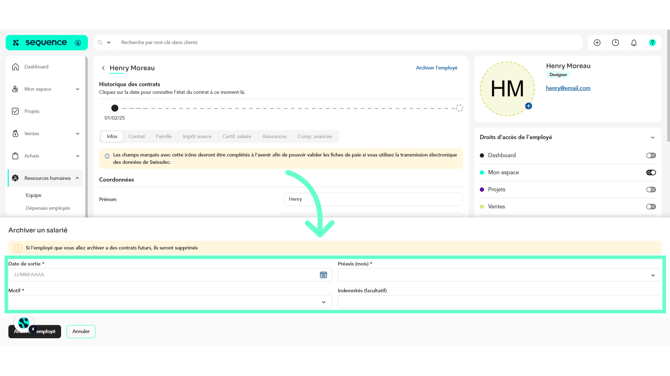Toggle Ventes access right
This screenshot has height=376, width=670.
click(x=651, y=207)
